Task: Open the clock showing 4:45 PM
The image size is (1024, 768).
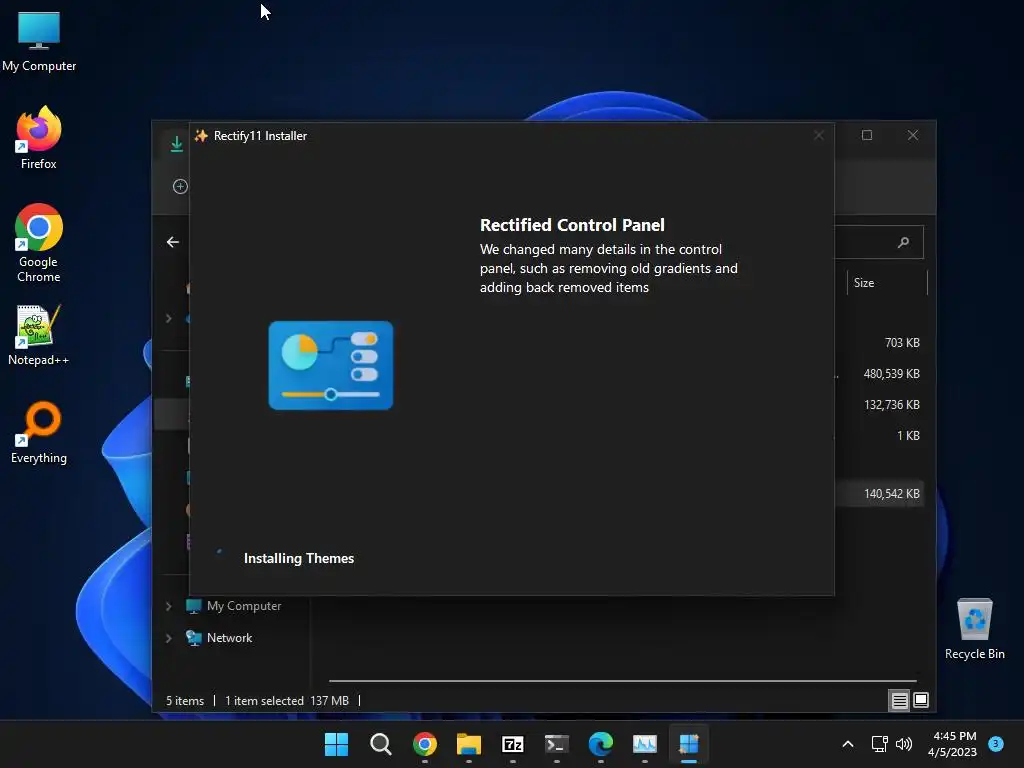Action: click(x=952, y=744)
